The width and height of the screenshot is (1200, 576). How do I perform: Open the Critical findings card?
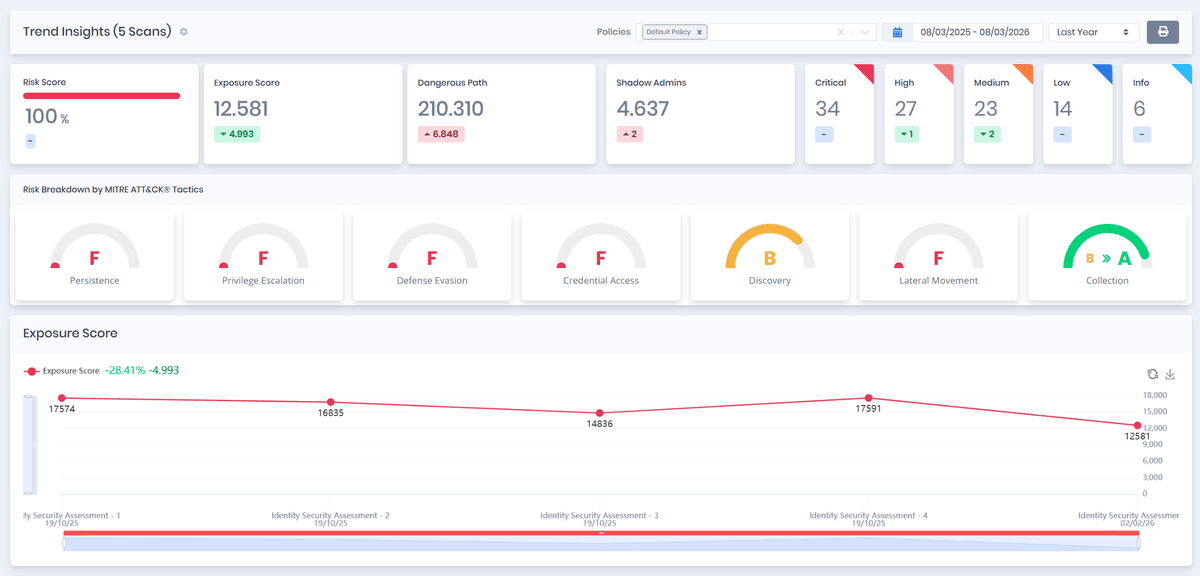(x=840, y=114)
